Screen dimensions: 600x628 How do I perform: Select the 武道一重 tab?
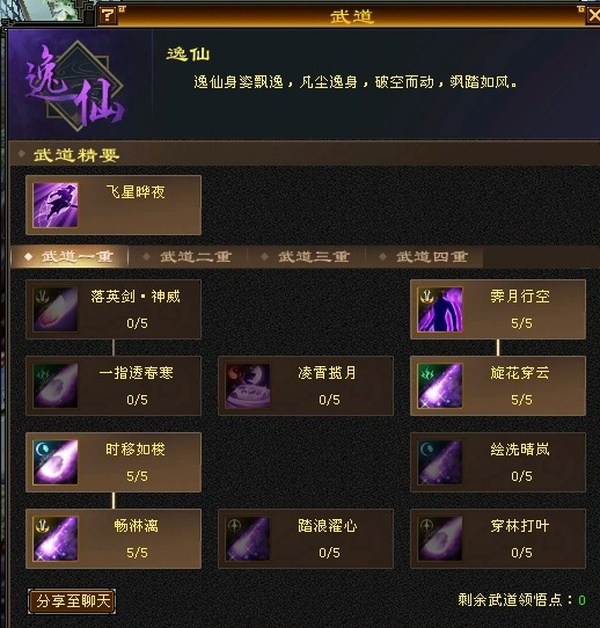(69, 256)
